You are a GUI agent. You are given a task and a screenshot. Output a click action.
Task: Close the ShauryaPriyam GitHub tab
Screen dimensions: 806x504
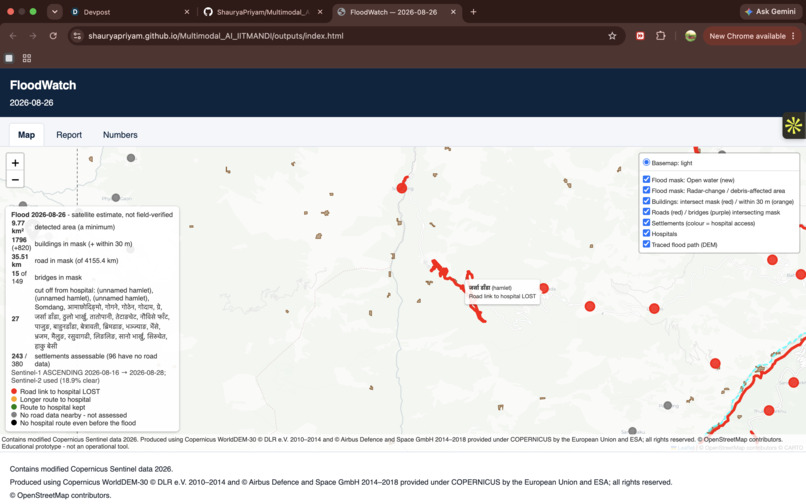click(x=320, y=12)
